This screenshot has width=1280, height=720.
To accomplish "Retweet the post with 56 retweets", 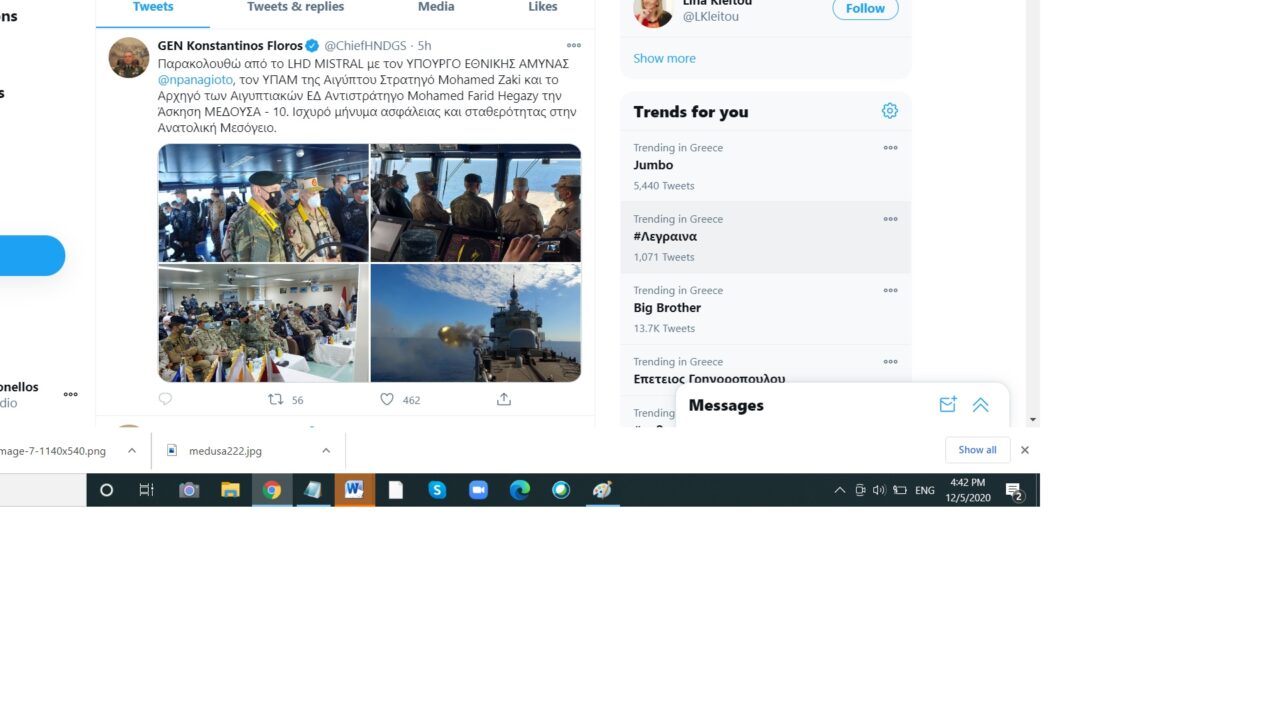I will point(276,399).
